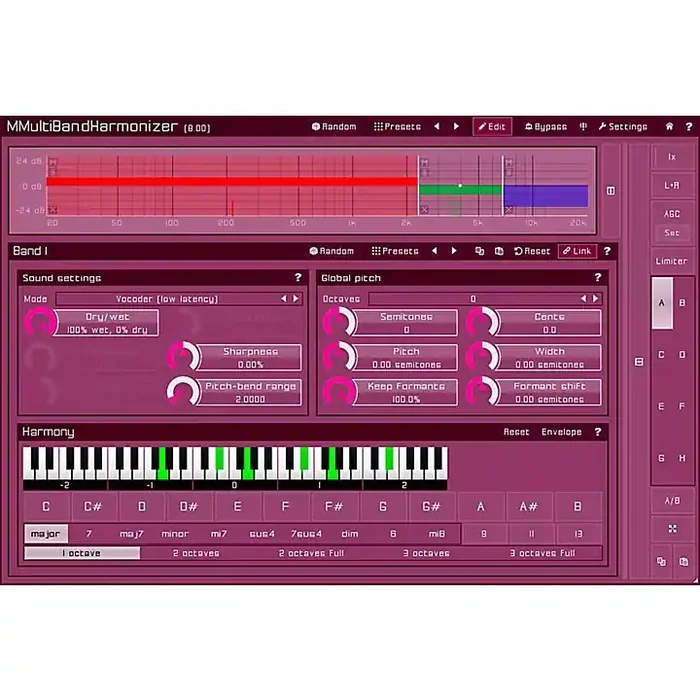This screenshot has width=700, height=700.
Task: Click the Cents value field
Action: 550,322
